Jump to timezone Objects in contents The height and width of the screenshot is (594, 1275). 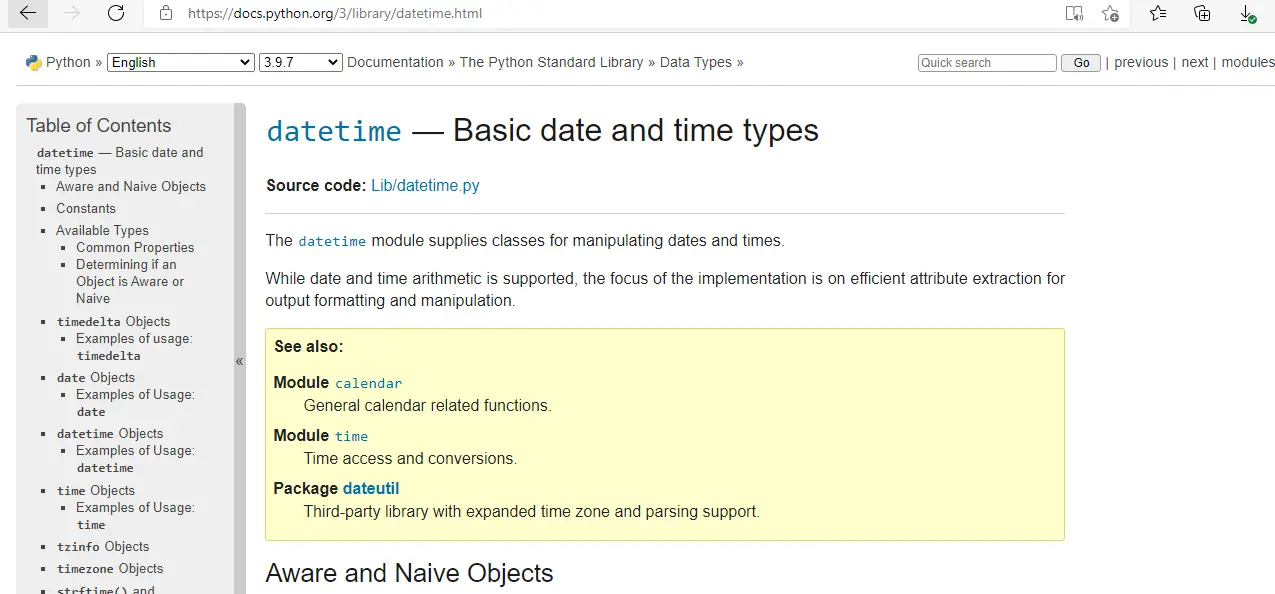[110, 568]
